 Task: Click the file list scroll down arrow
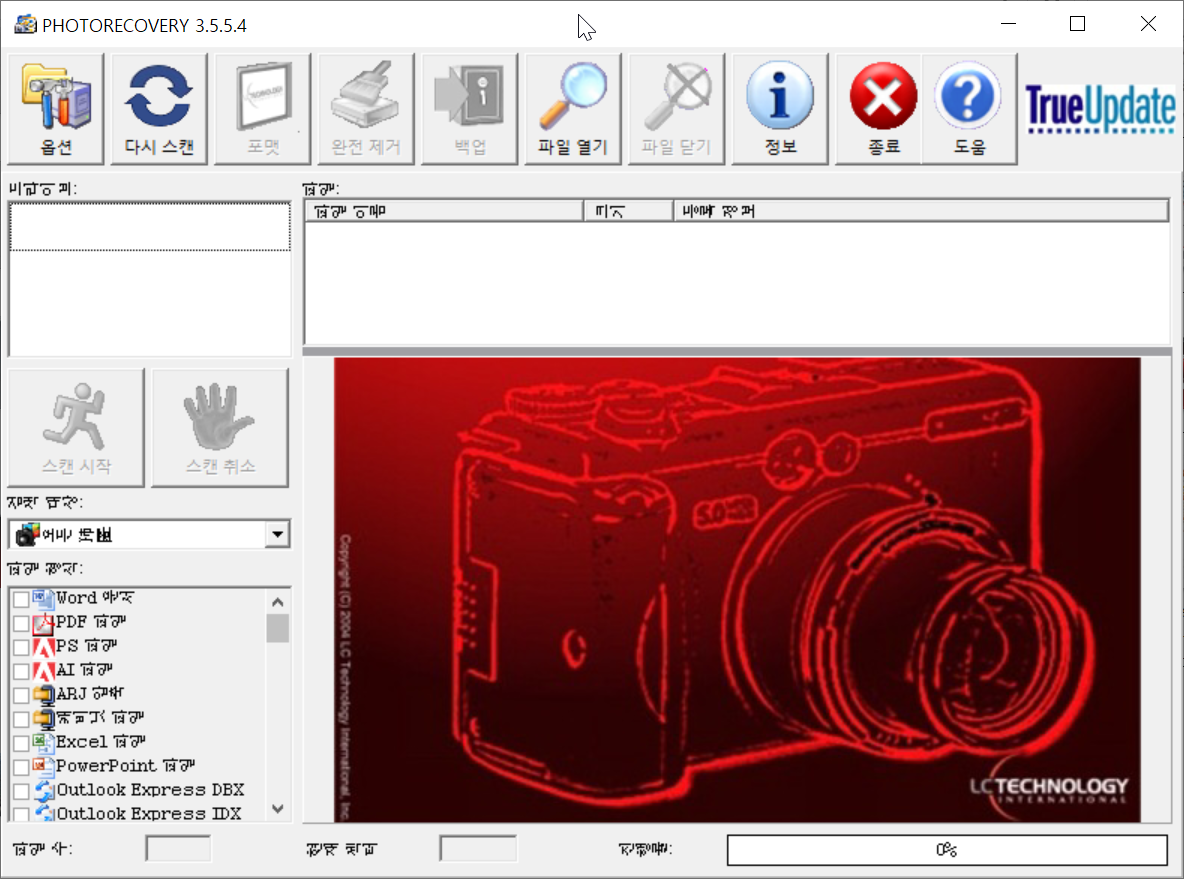click(x=277, y=809)
